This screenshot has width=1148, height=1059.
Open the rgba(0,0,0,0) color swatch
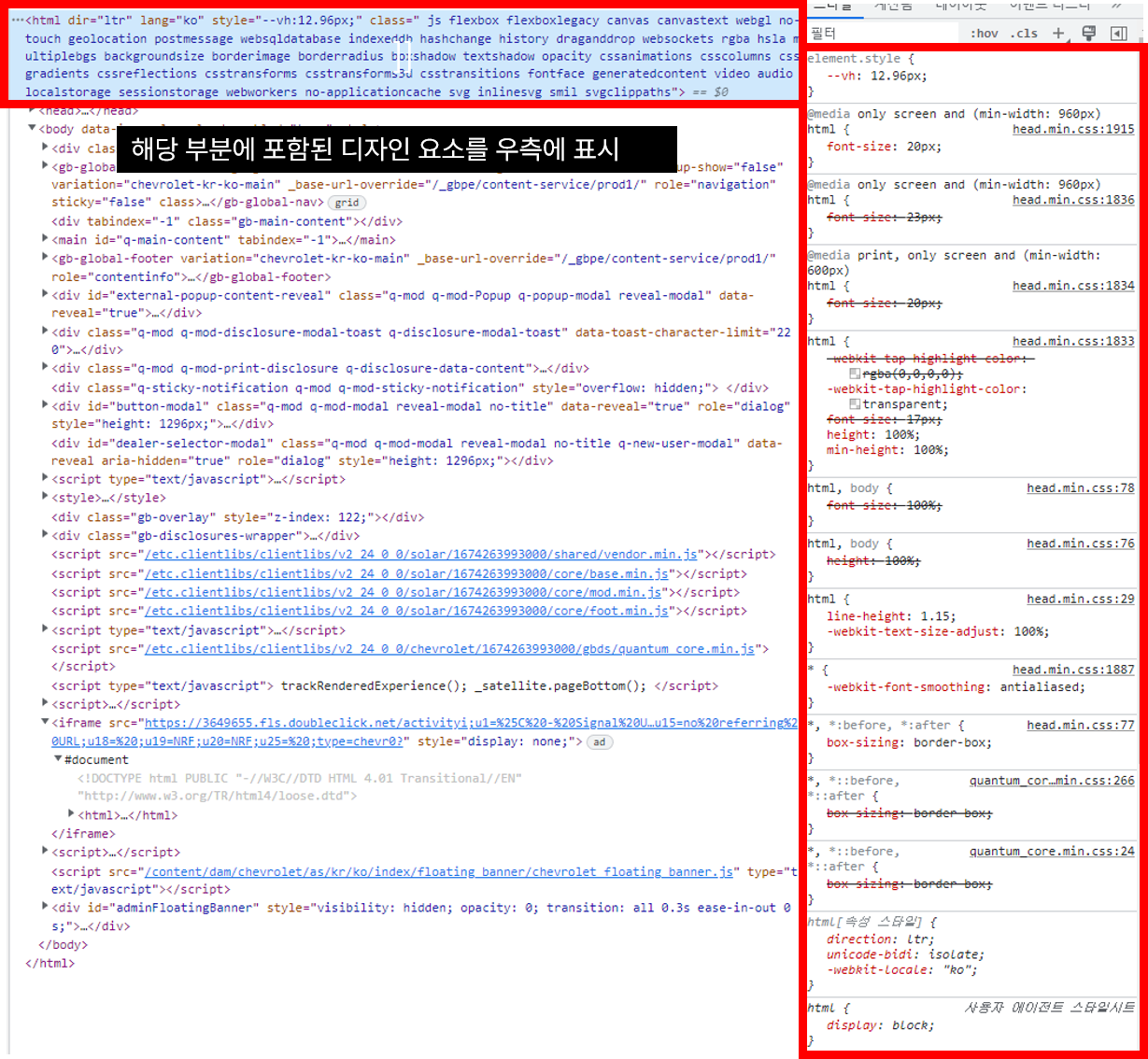pos(855,374)
